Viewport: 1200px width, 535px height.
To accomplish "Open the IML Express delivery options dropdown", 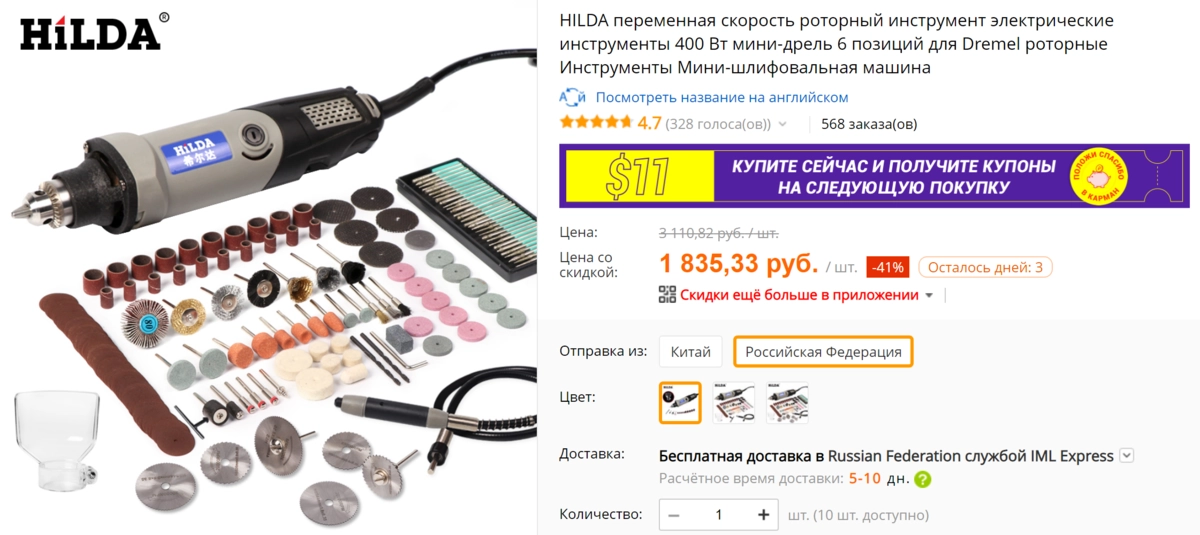I will [1127, 455].
